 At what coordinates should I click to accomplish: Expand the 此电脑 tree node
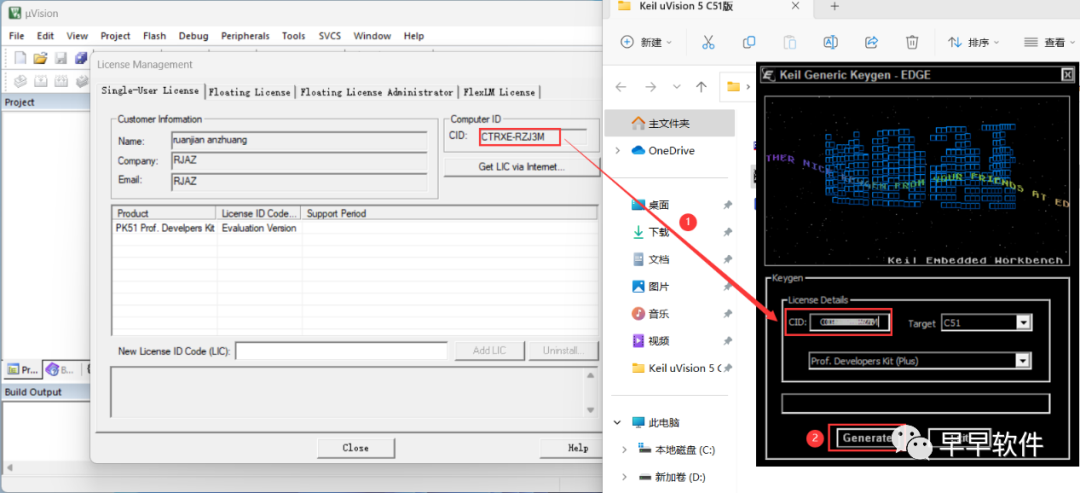tap(618, 423)
